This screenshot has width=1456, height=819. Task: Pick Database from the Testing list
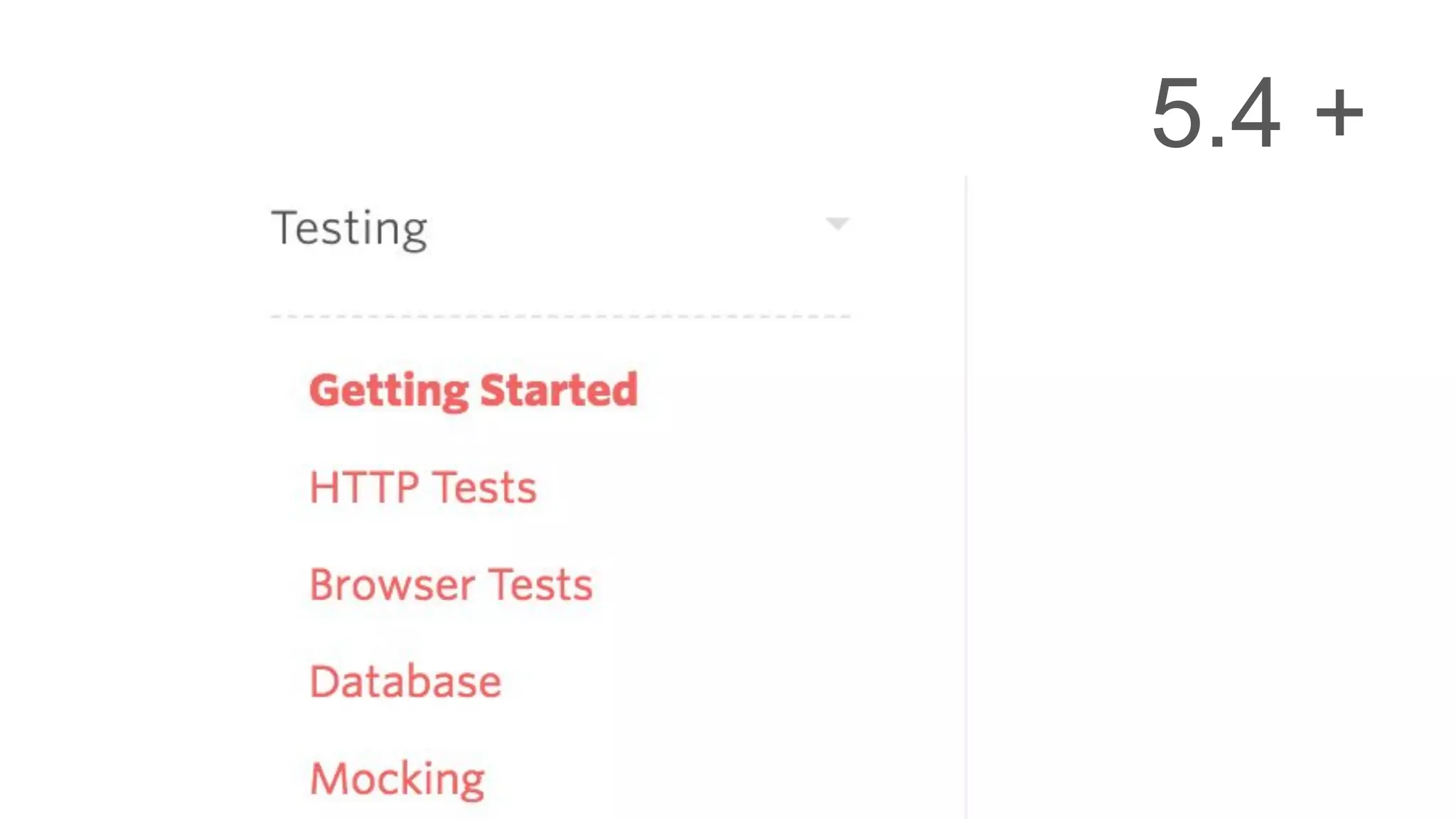pyautogui.click(x=405, y=682)
